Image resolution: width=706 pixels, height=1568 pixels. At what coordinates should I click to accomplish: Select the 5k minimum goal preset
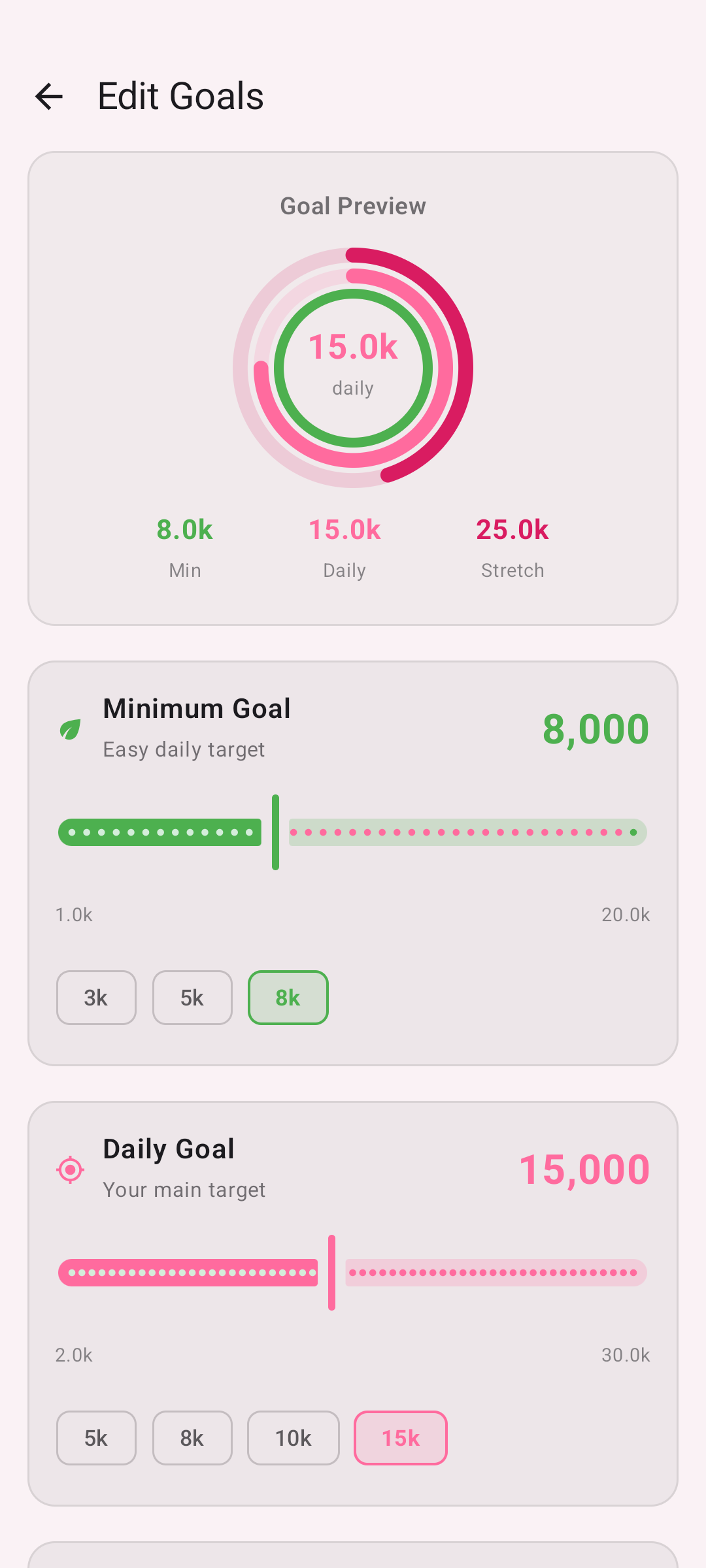192,998
